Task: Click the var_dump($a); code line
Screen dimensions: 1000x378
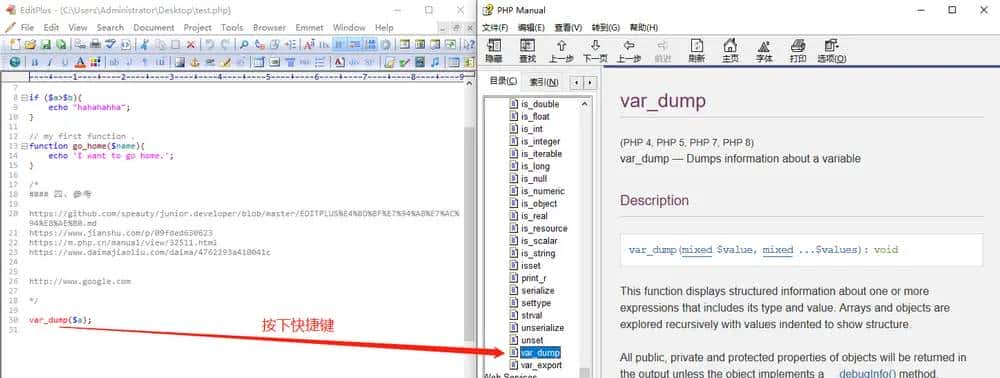Action: (60, 320)
